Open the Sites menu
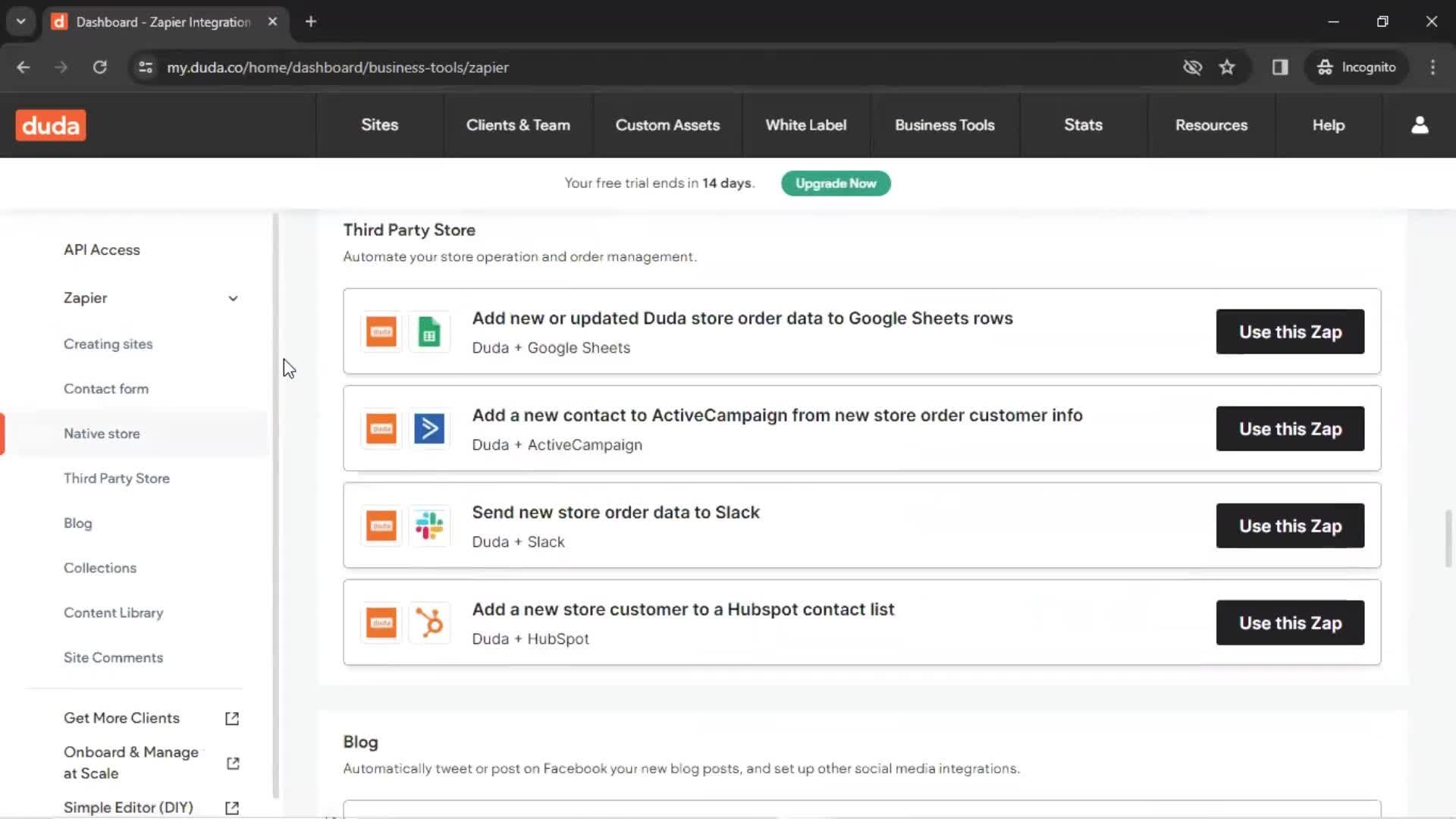Screen dimensions: 1456x819 (x=380, y=125)
